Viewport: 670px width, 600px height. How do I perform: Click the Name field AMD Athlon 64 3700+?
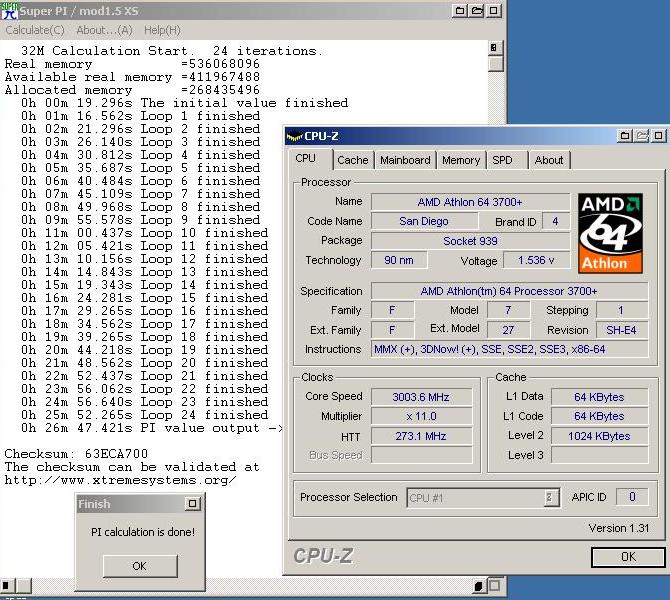pos(470,202)
